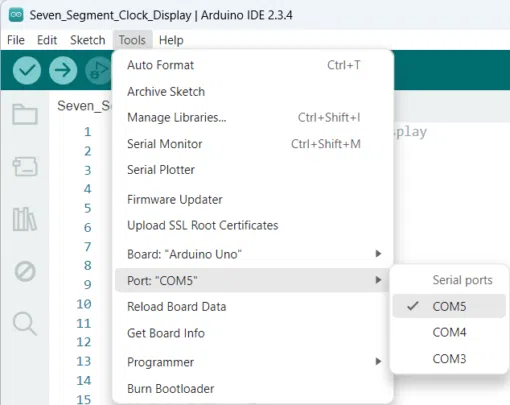Open the Sketchbook folder sidebar icon
The height and width of the screenshot is (405, 510).
[x=25, y=114]
